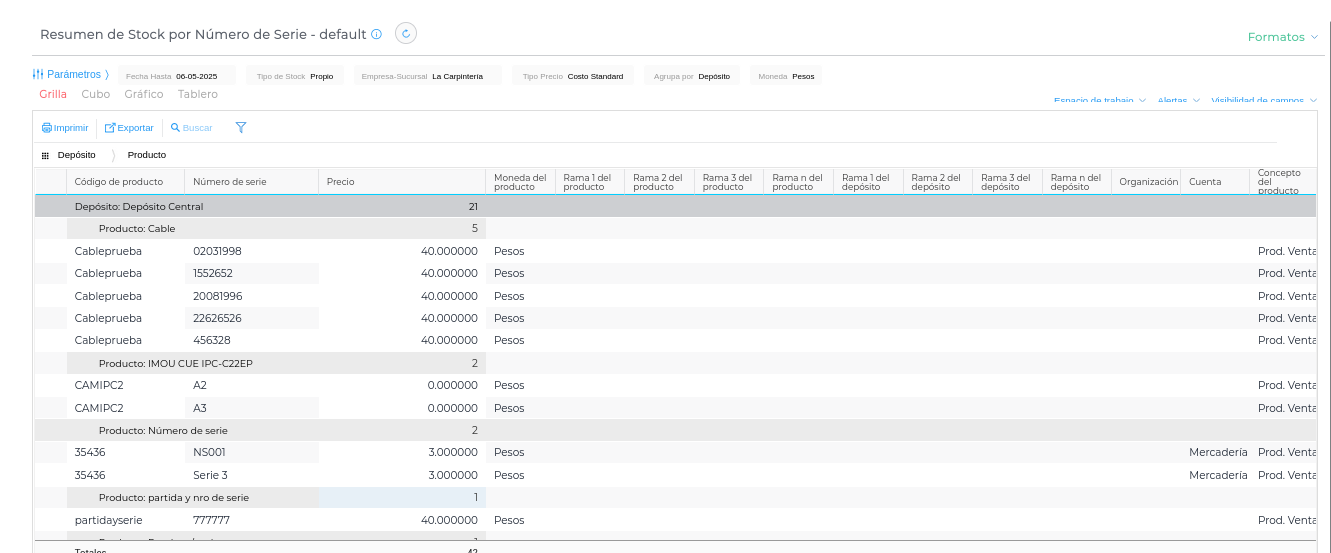Expand Visibilidad de campos dropdown
1331x553 pixels.
tap(1264, 101)
